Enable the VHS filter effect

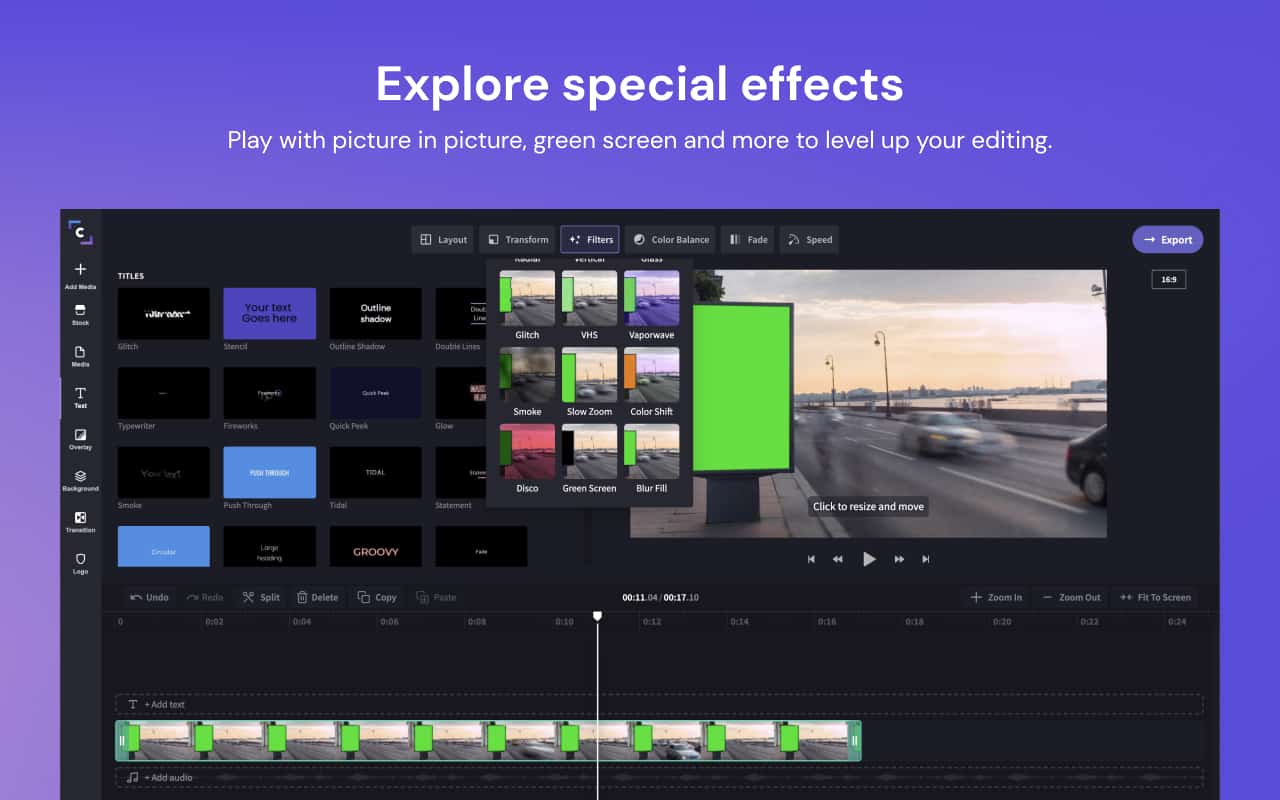589,298
